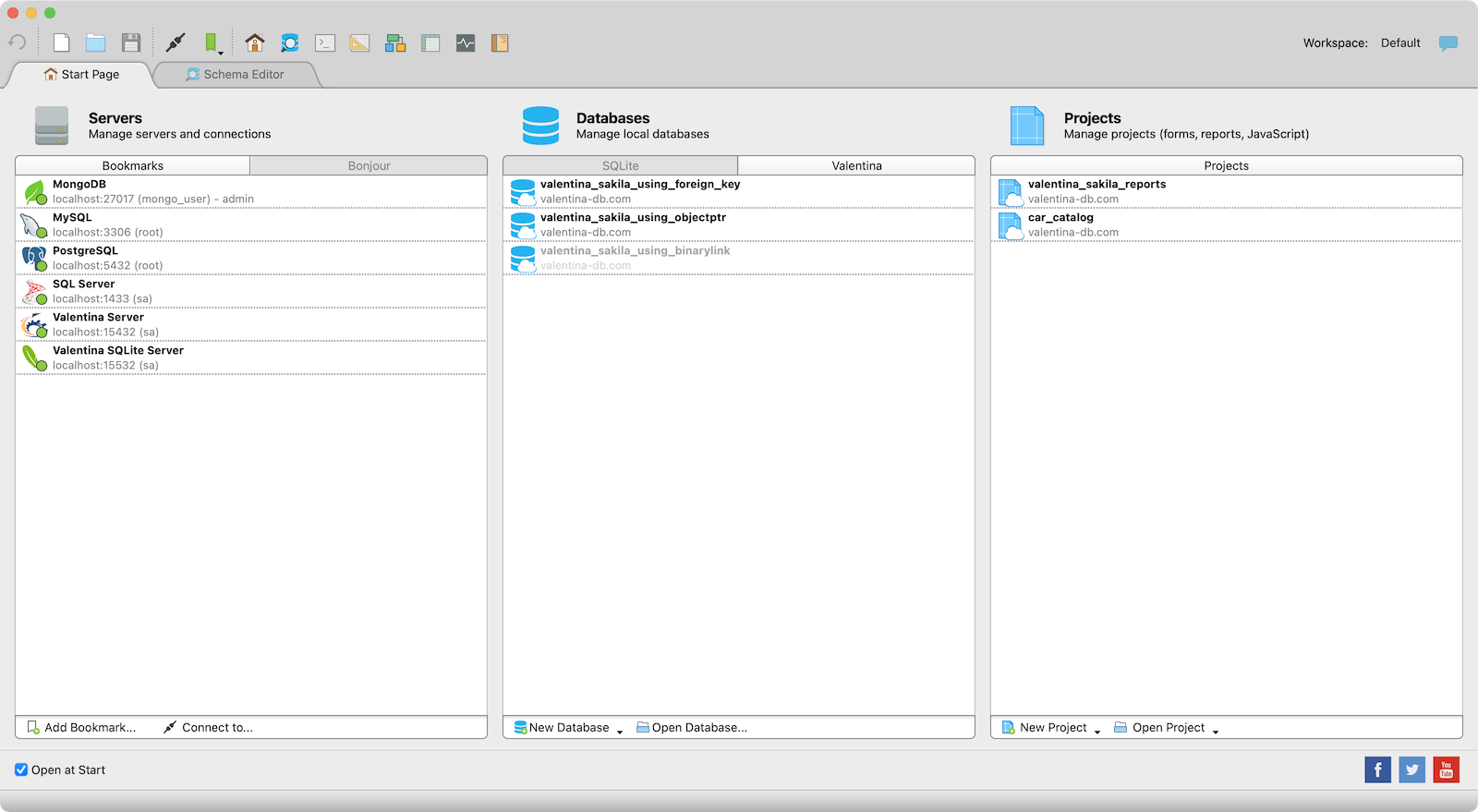The height and width of the screenshot is (812, 1478).
Task: Open the Twitter link icon
Action: (1411, 770)
